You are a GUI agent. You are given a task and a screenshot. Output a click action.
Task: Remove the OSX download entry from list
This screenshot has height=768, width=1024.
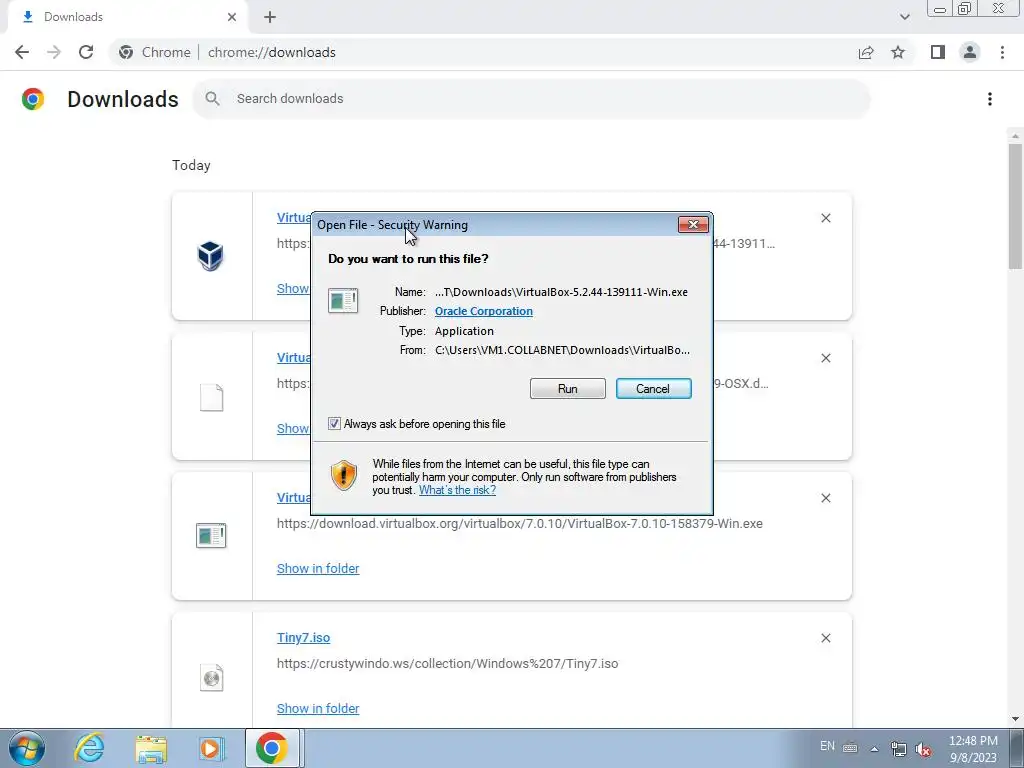tap(825, 358)
